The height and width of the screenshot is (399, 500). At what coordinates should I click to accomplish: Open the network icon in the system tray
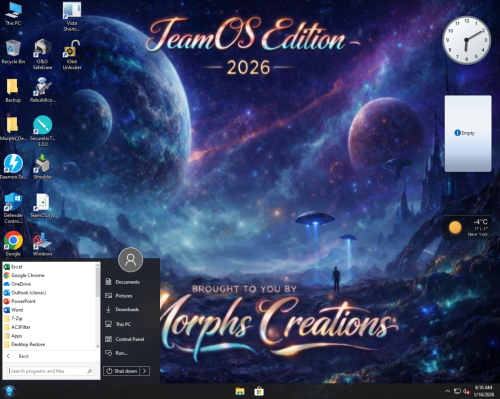tap(457, 391)
